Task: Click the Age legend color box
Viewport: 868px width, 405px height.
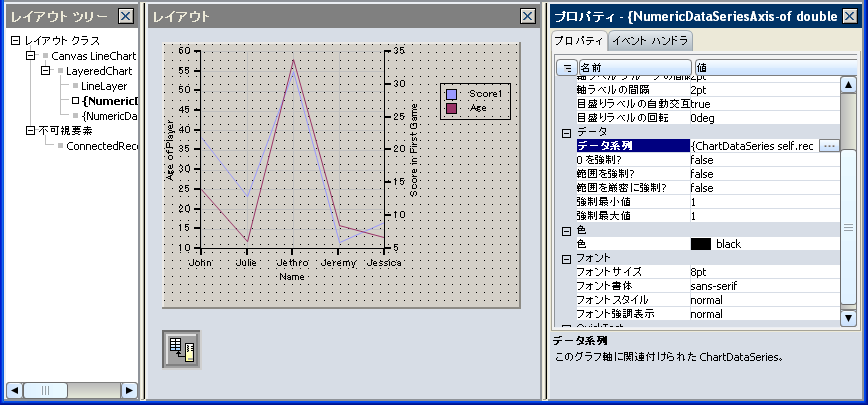Action: coord(451,108)
